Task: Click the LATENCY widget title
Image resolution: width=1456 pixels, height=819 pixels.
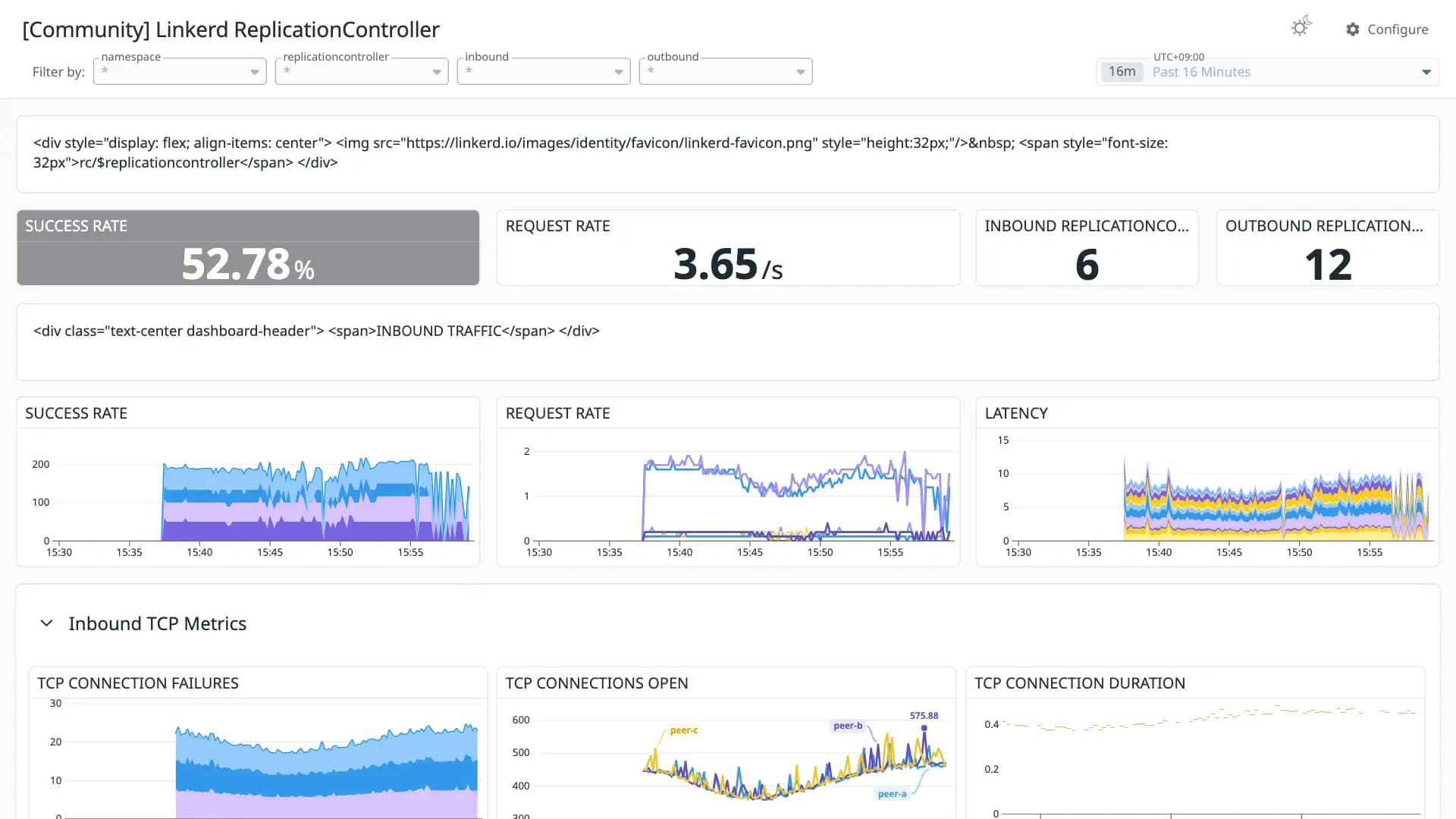Action: point(1016,413)
